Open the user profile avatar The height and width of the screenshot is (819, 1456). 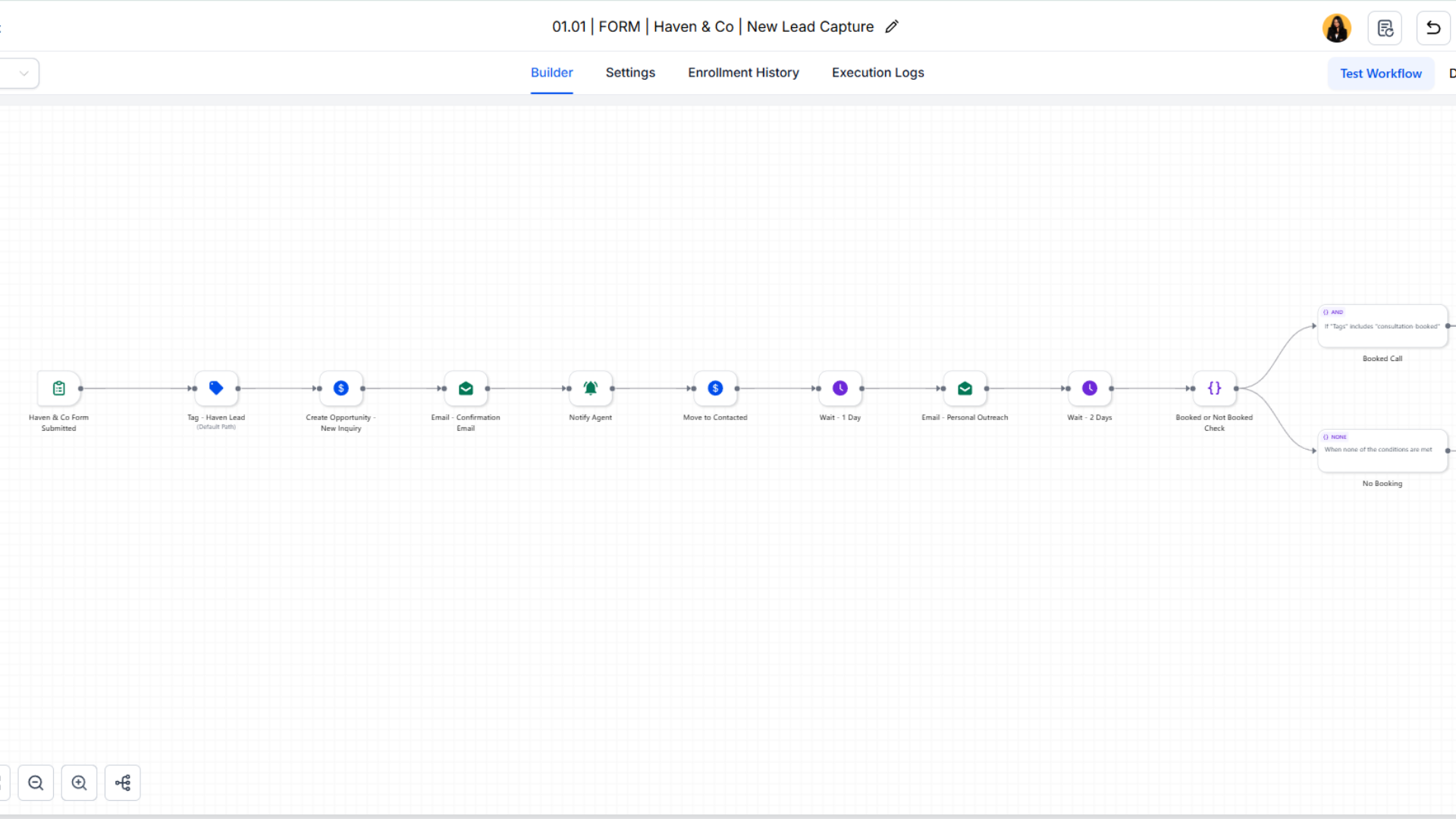pos(1336,28)
